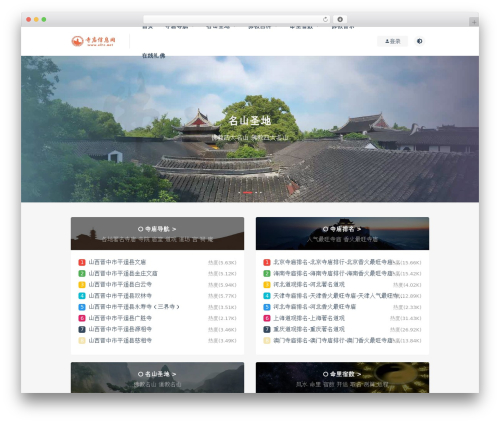Open 山西晋中市平遥县永寿寺（三界寺）entry

coord(134,307)
